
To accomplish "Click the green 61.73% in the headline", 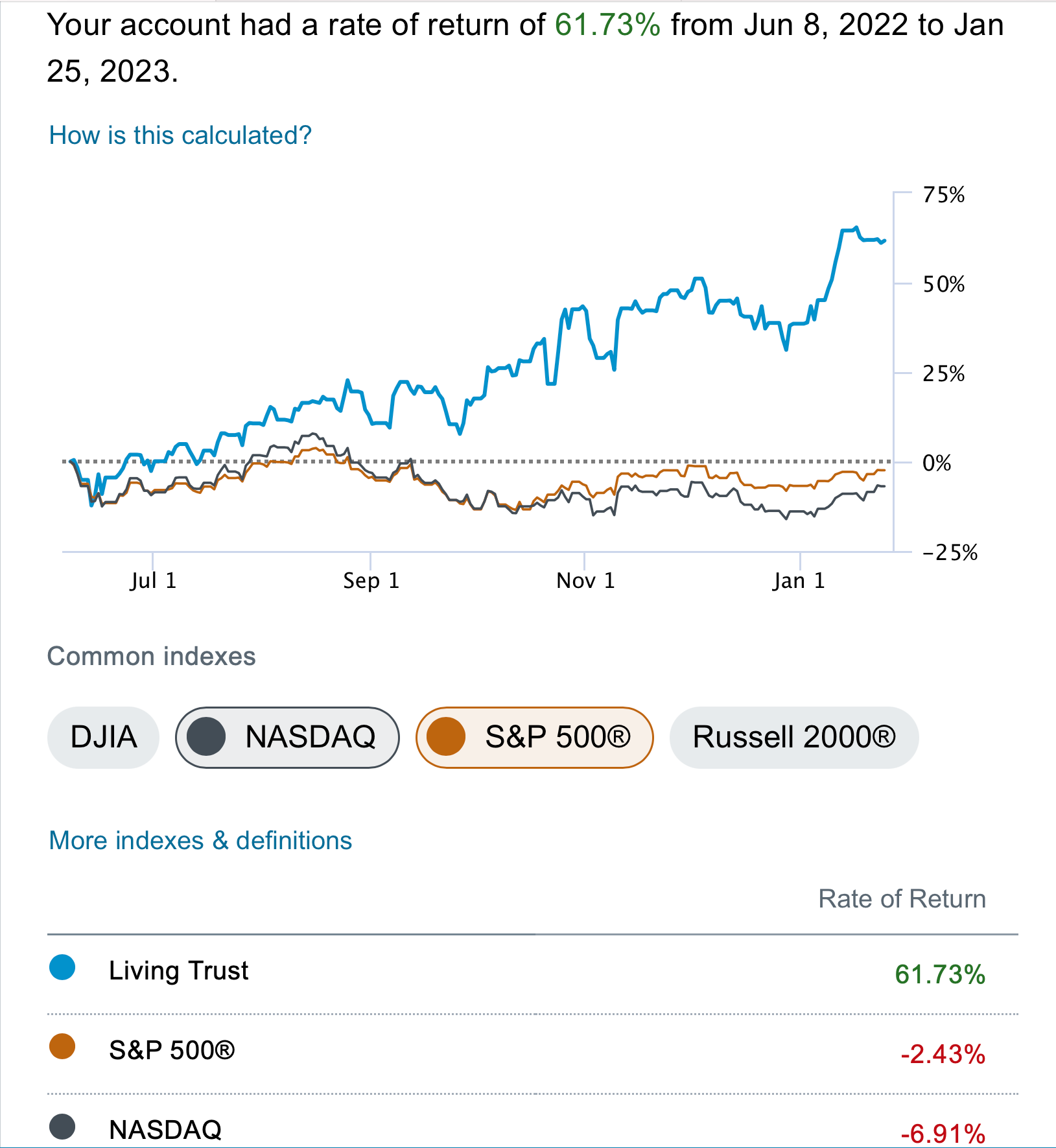I will tap(607, 25).
